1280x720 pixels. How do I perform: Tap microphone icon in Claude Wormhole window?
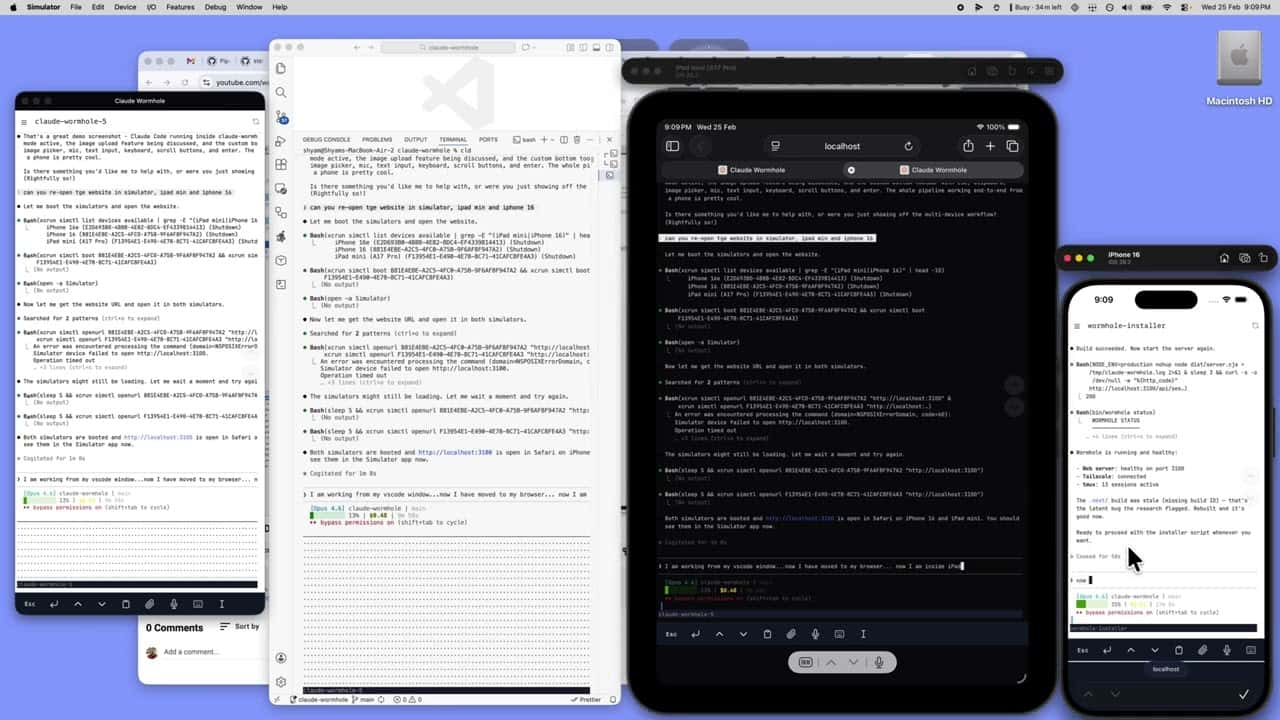pyautogui.click(x=173, y=604)
